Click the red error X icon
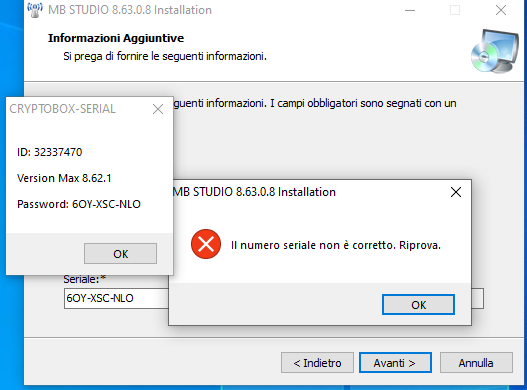Viewport: 527px width, 390px height. pyautogui.click(x=206, y=244)
